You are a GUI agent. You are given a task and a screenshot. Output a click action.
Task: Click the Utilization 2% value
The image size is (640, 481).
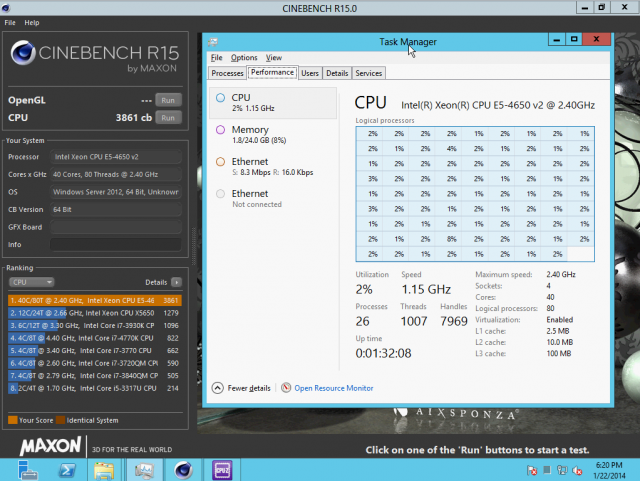click(364, 289)
